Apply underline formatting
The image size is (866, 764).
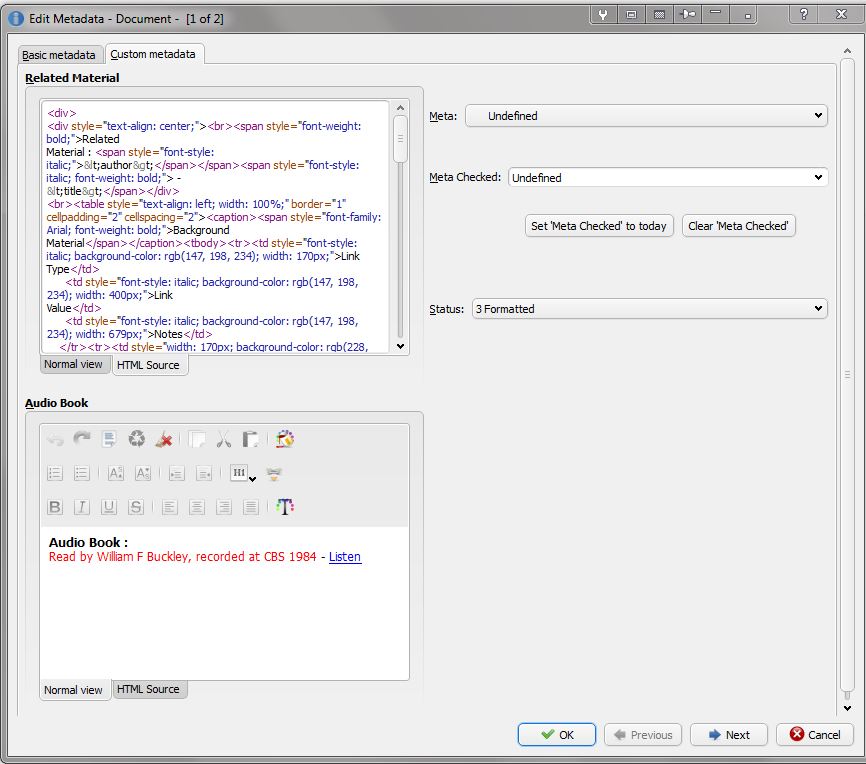[109, 508]
